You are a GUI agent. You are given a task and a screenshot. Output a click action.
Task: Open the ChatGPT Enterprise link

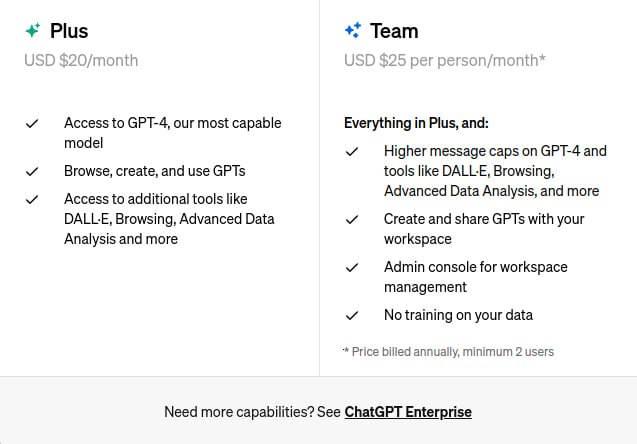408,412
